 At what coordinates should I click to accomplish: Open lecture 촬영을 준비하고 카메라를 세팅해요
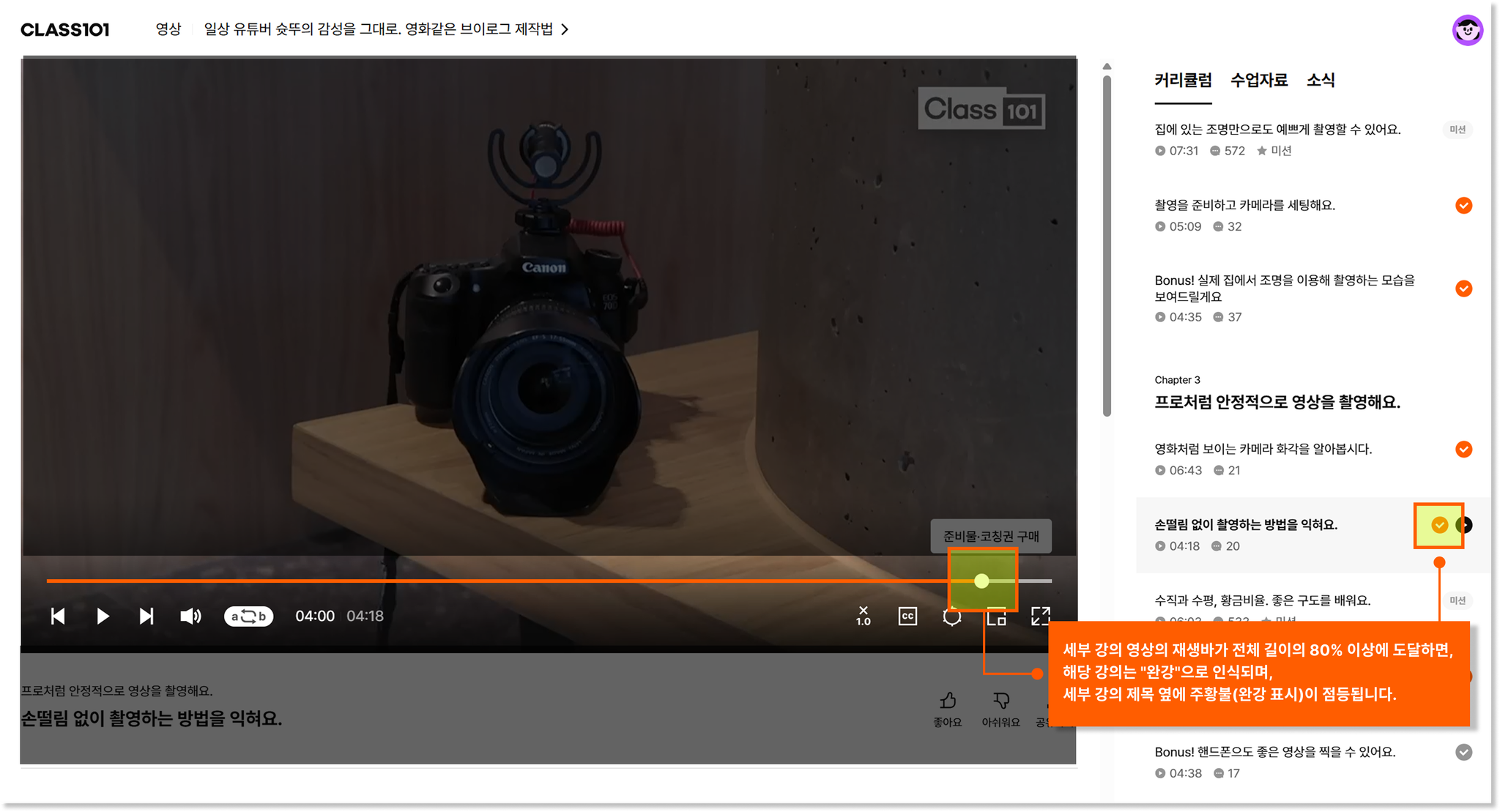pos(1244,205)
